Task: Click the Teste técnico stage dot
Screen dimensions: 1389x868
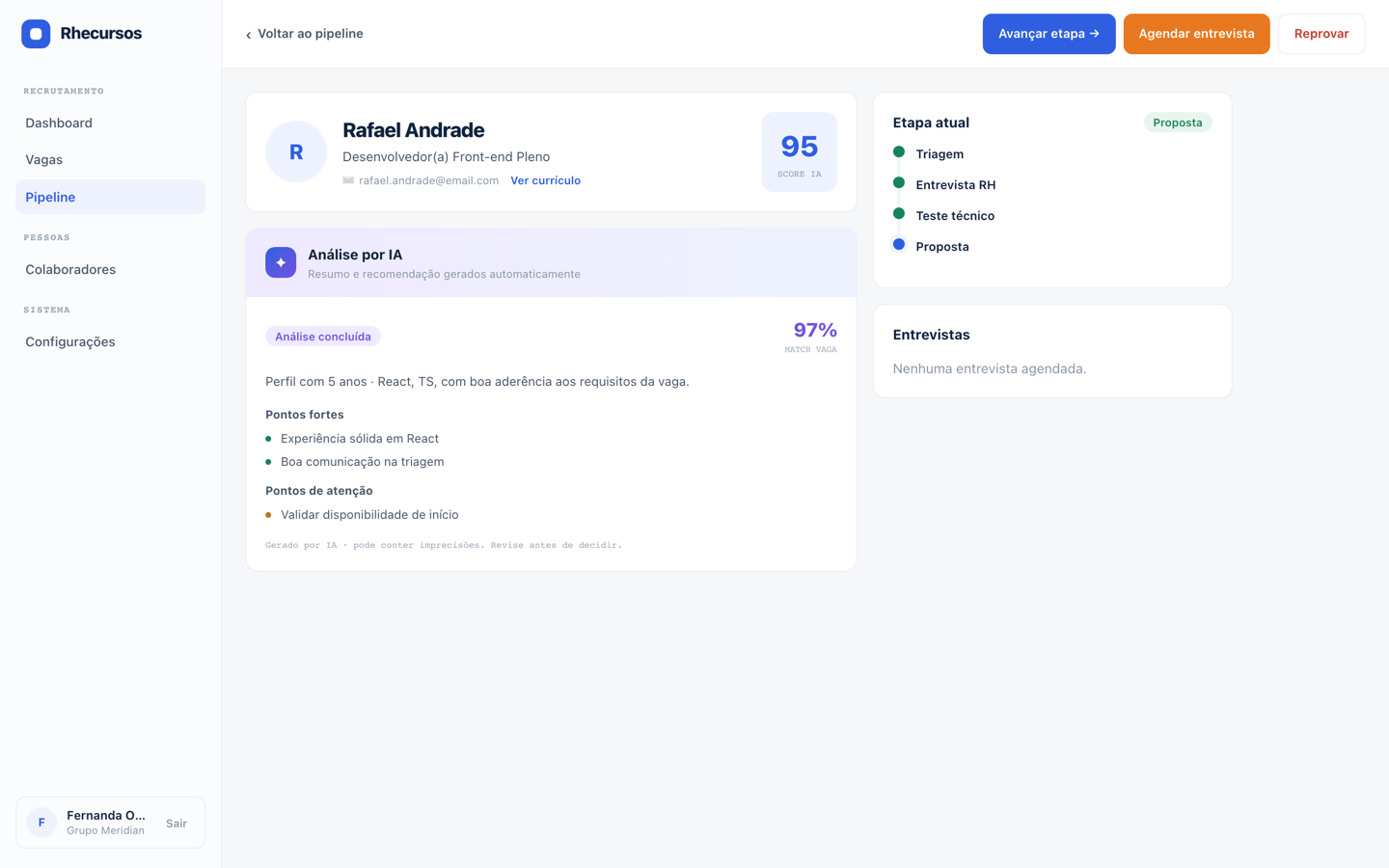Action: pos(899,214)
